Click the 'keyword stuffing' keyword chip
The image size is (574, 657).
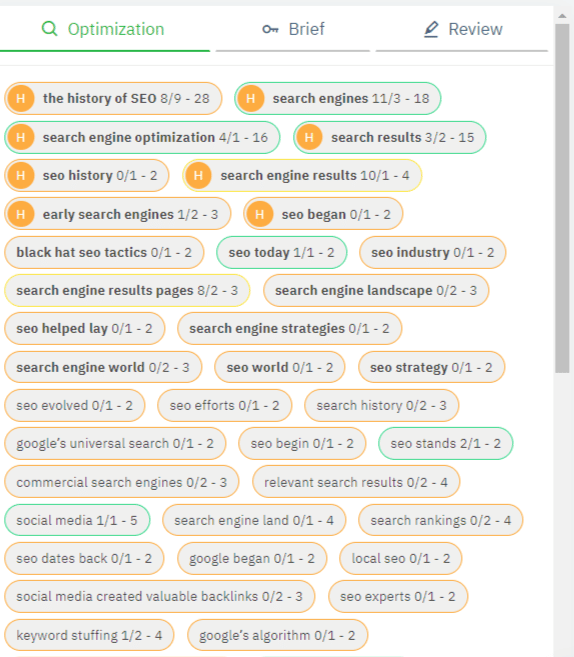[x=89, y=635]
